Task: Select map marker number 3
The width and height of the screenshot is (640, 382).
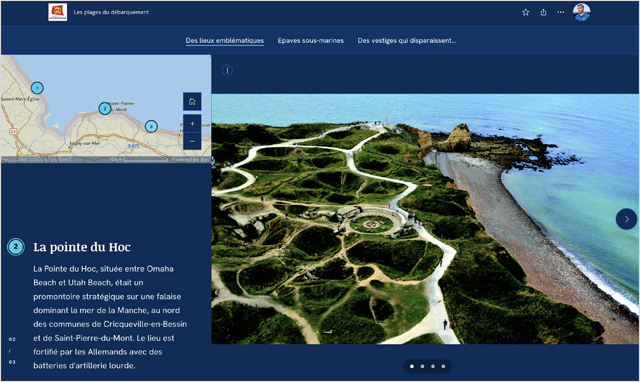Action: (151, 126)
